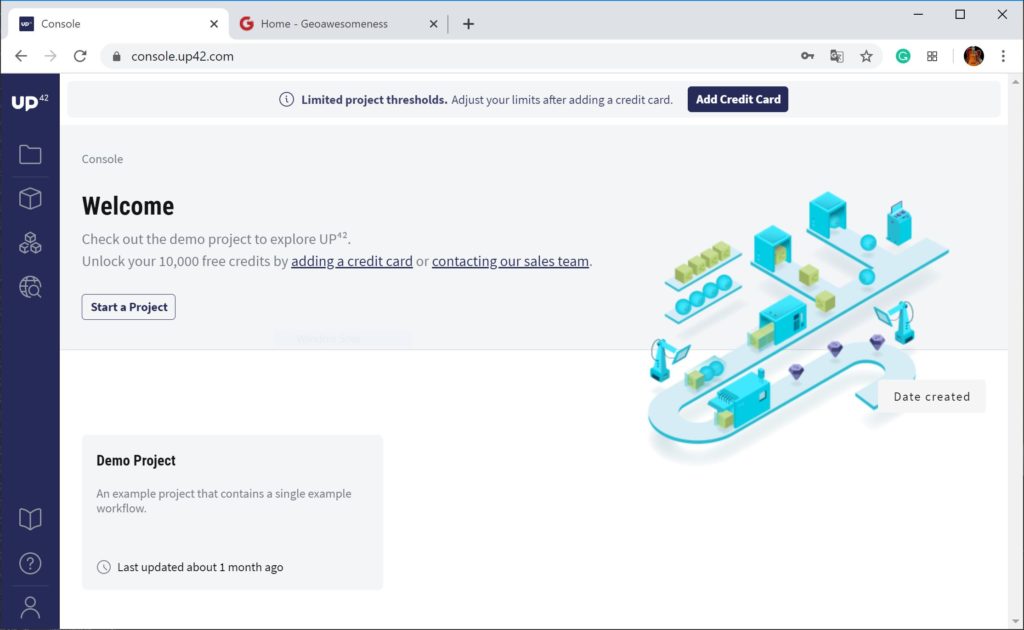Screen dimensions: 1024x630
Task: Click the browser forward arrow
Action: [x=50, y=56]
